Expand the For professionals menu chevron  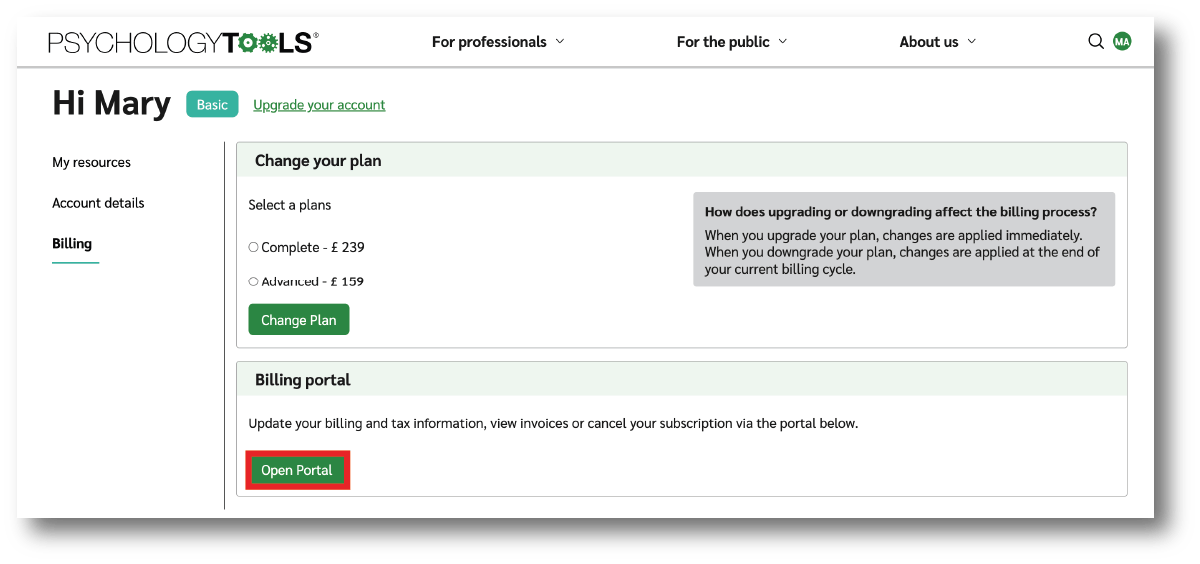[560, 41]
